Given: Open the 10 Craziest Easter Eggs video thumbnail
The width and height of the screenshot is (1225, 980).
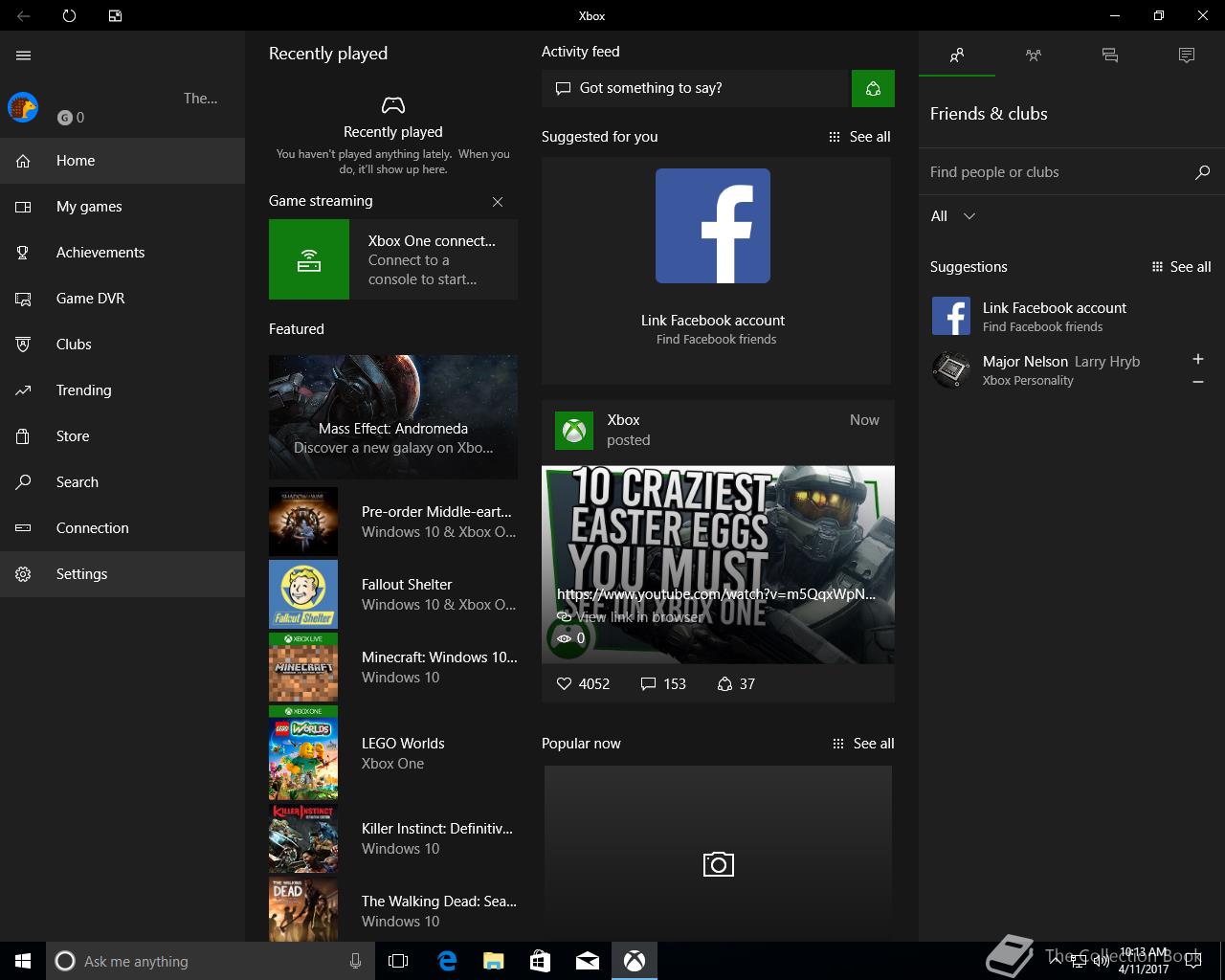Looking at the screenshot, I should tap(718, 565).
